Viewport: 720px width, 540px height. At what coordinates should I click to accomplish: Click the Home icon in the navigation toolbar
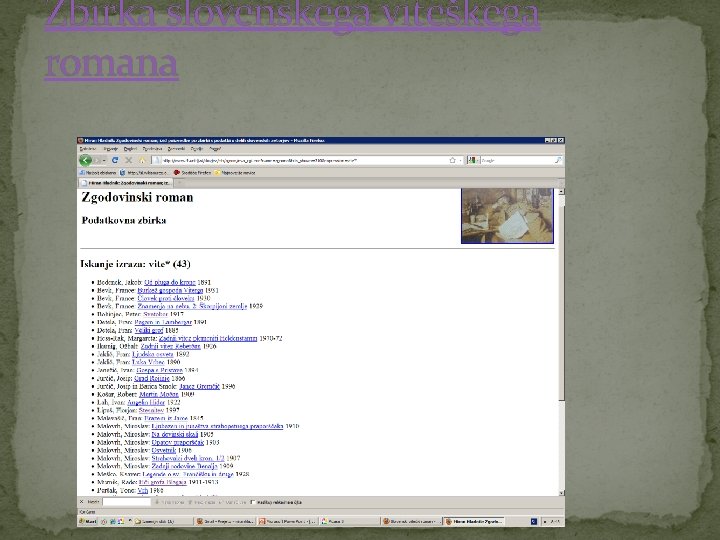tap(142, 160)
